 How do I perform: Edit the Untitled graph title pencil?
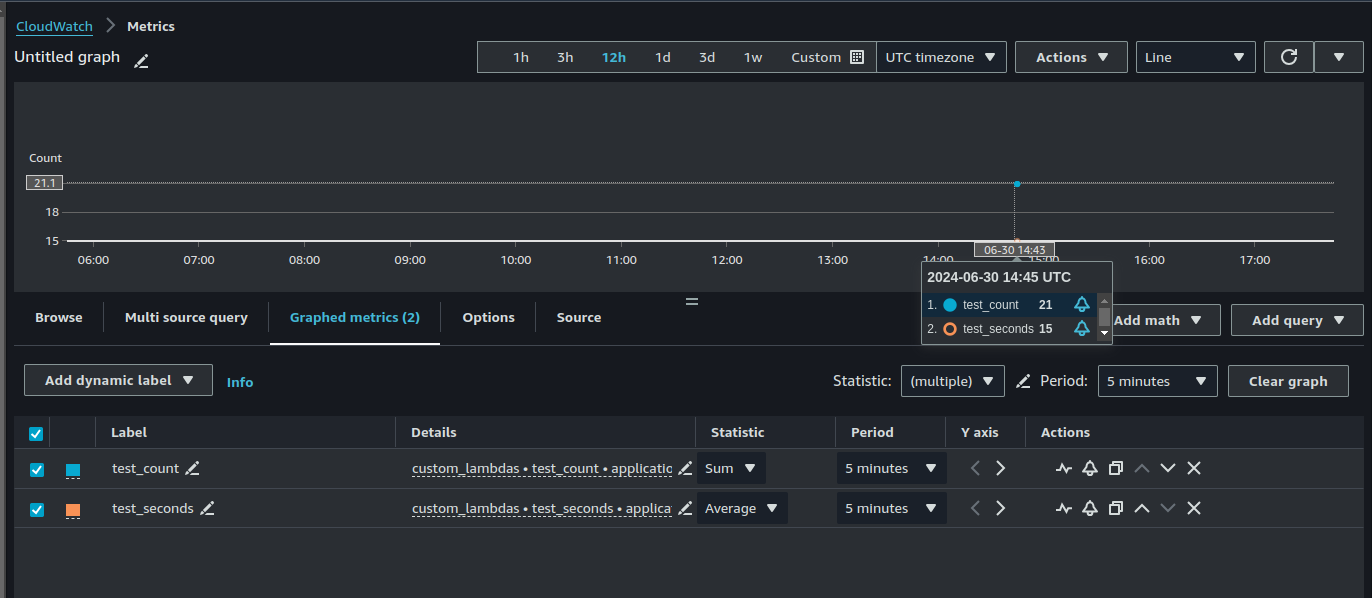coord(141,61)
